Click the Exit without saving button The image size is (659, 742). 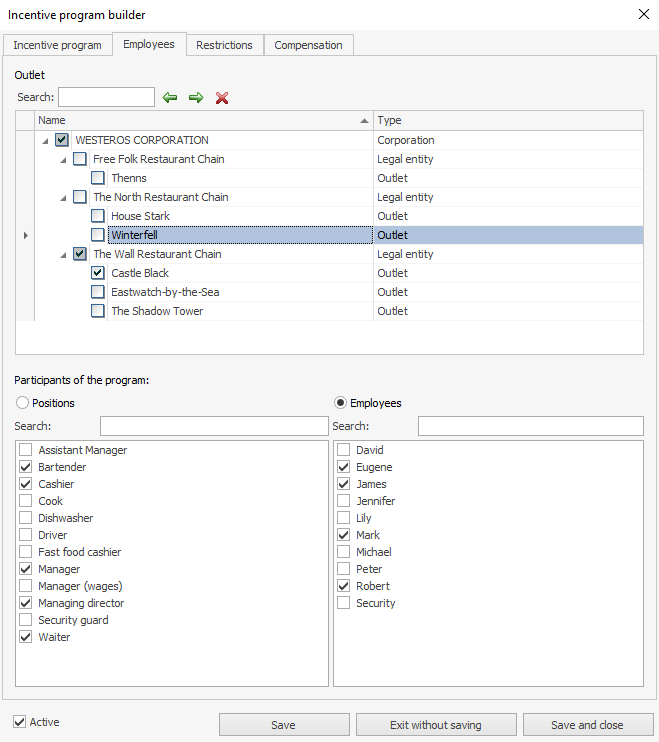point(436,725)
